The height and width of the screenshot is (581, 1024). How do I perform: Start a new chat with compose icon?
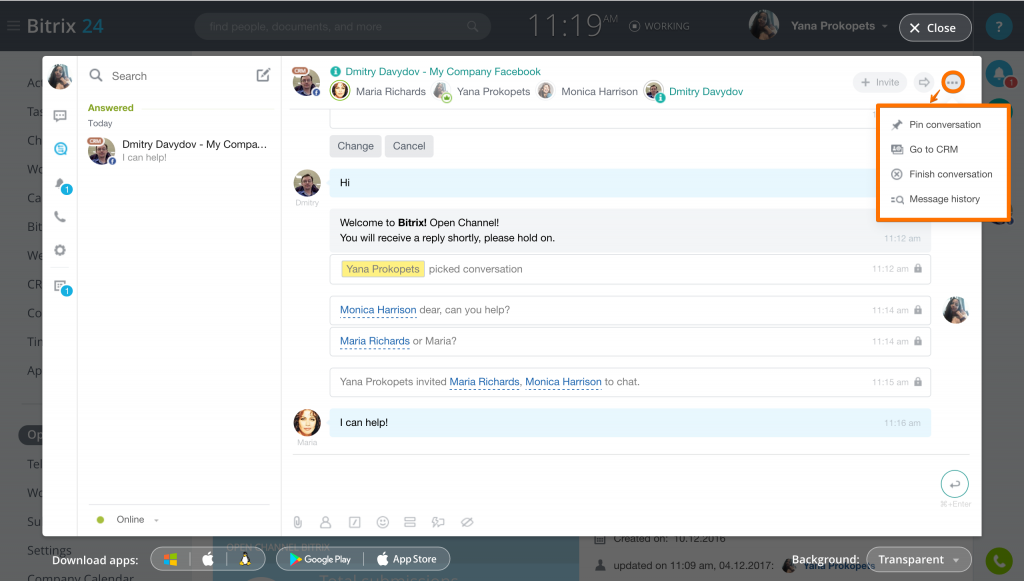(x=263, y=75)
